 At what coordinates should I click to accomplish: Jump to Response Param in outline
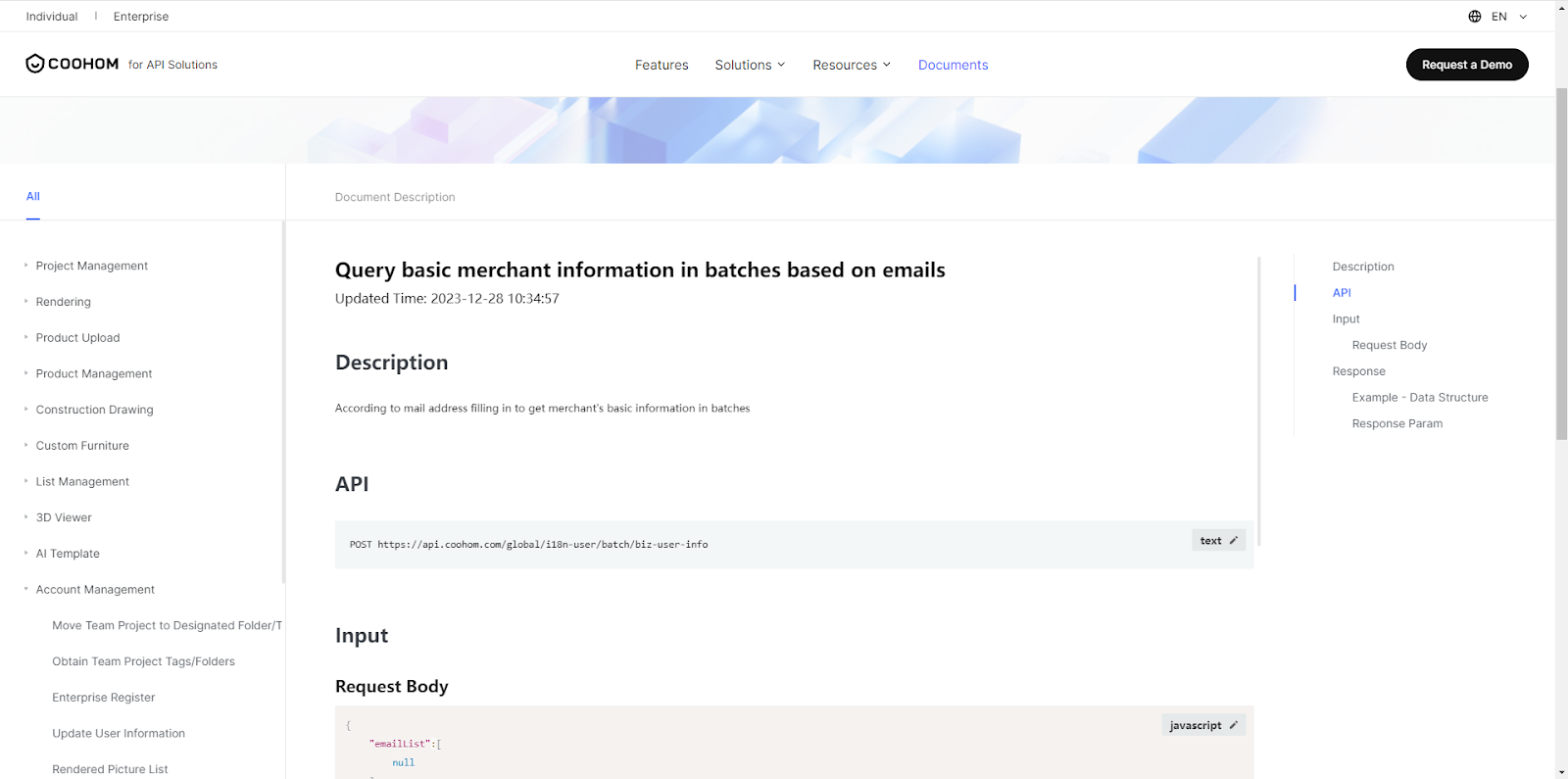pos(1396,424)
